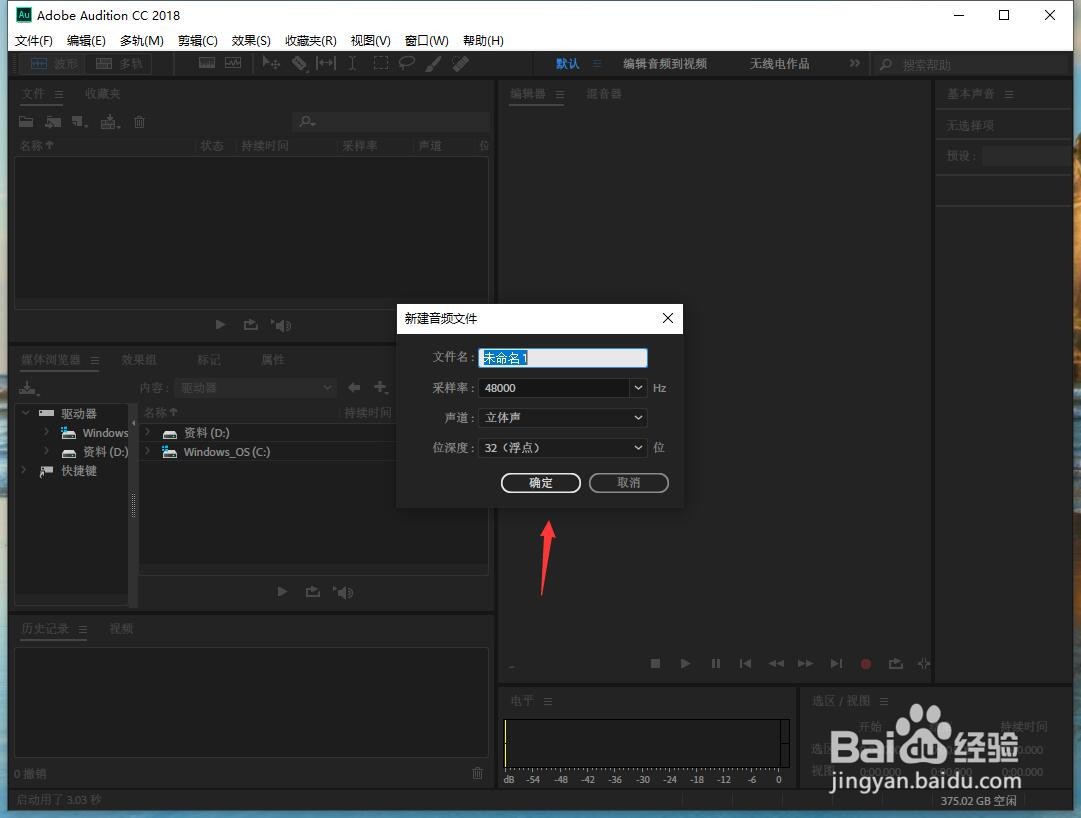Click the trash icon in Files panel
The width and height of the screenshot is (1081, 818).
(x=139, y=122)
